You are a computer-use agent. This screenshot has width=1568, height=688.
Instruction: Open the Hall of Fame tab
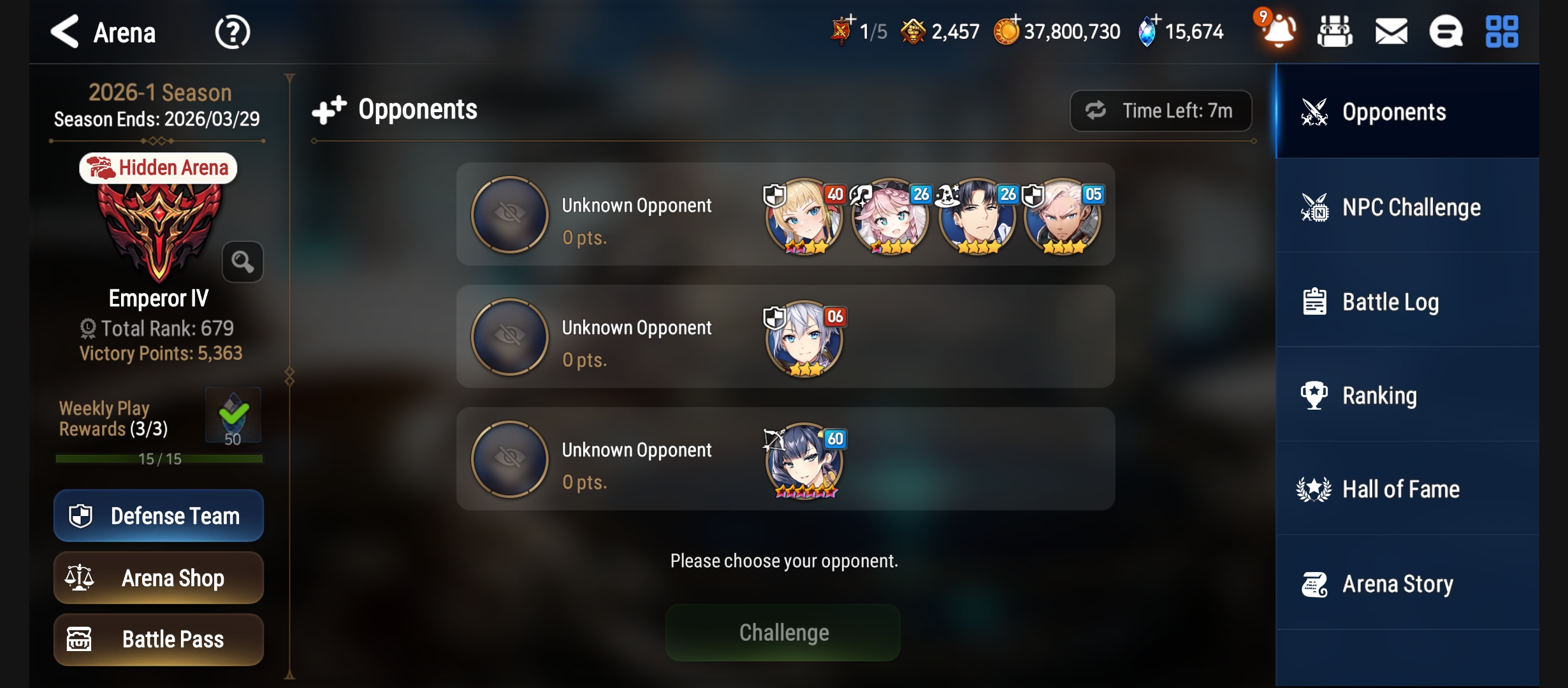pos(1408,489)
